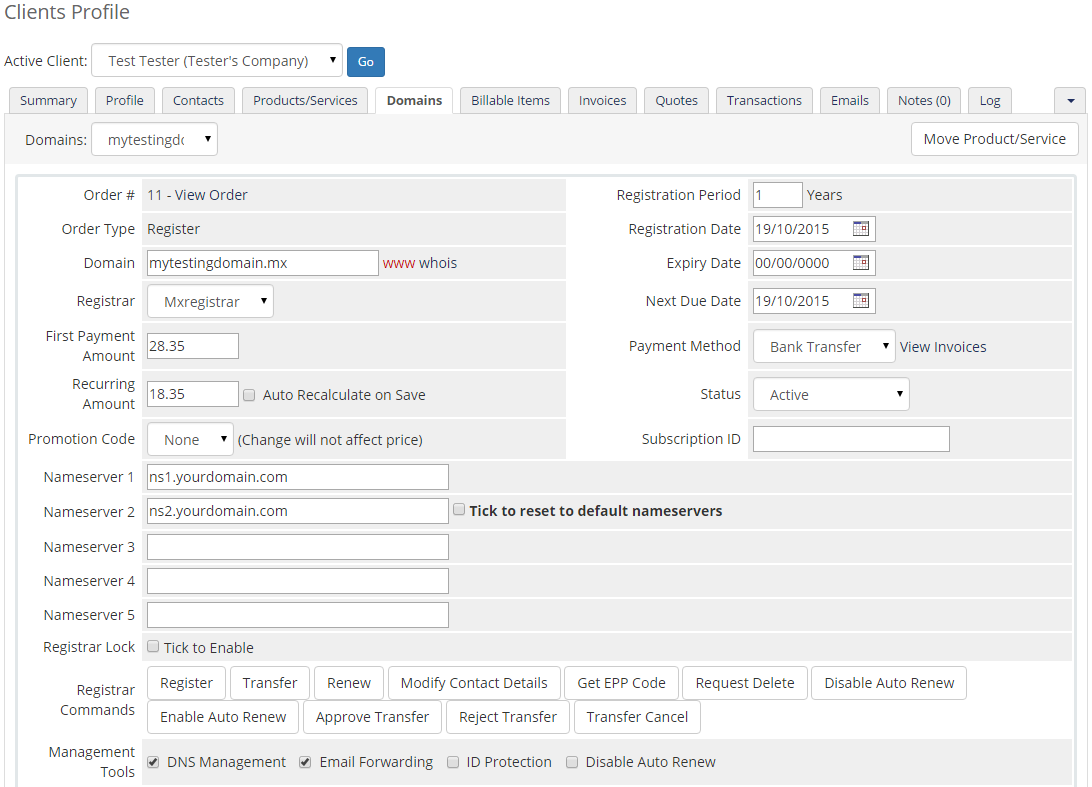Focus empty Nameserver 5 field
The width and height of the screenshot is (1092, 787).
coord(297,615)
